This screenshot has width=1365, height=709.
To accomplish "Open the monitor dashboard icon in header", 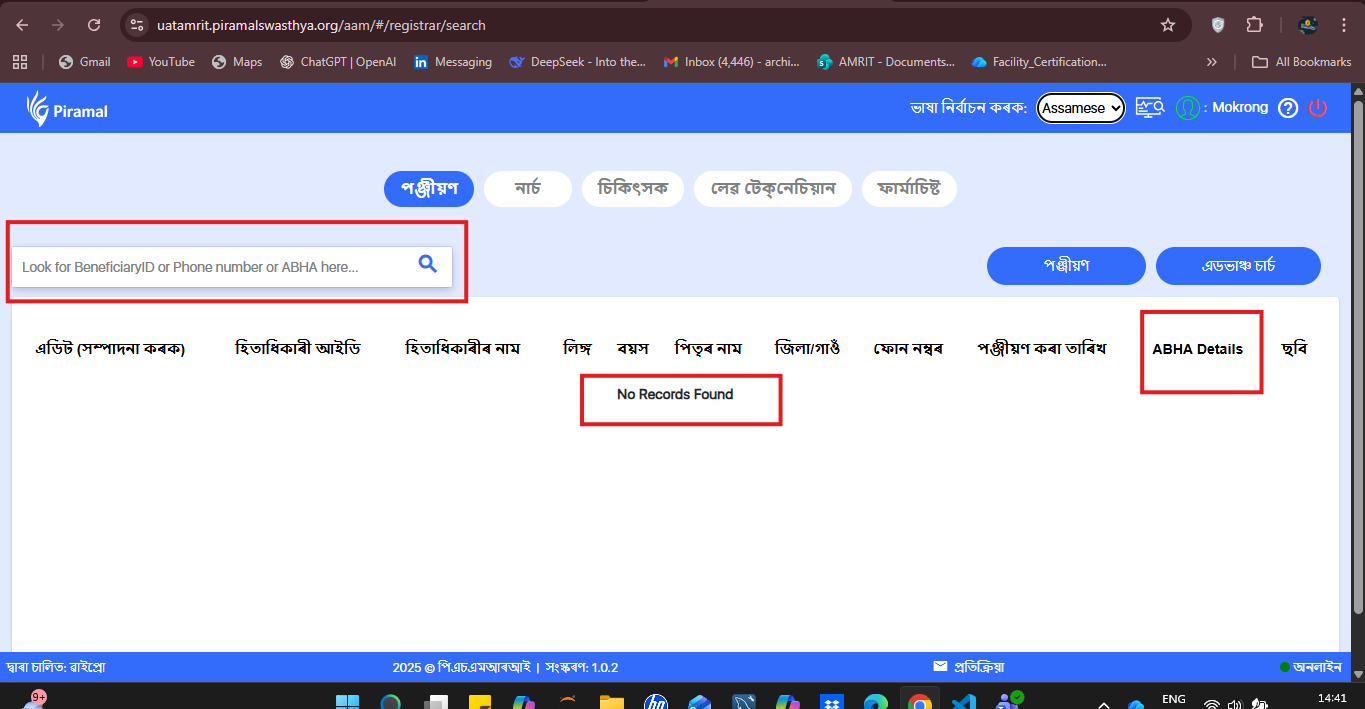I will [x=1150, y=108].
